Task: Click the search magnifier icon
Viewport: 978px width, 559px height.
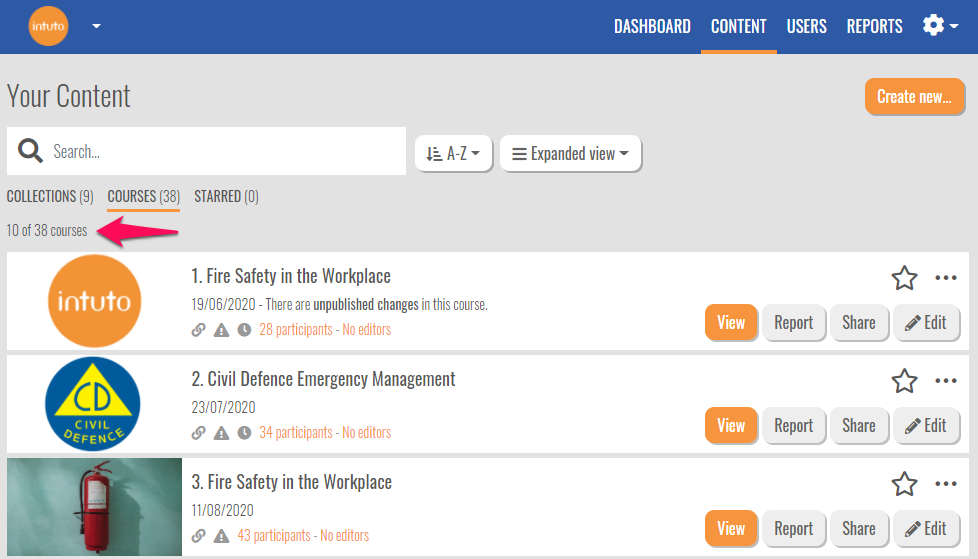Action: pyautogui.click(x=30, y=152)
